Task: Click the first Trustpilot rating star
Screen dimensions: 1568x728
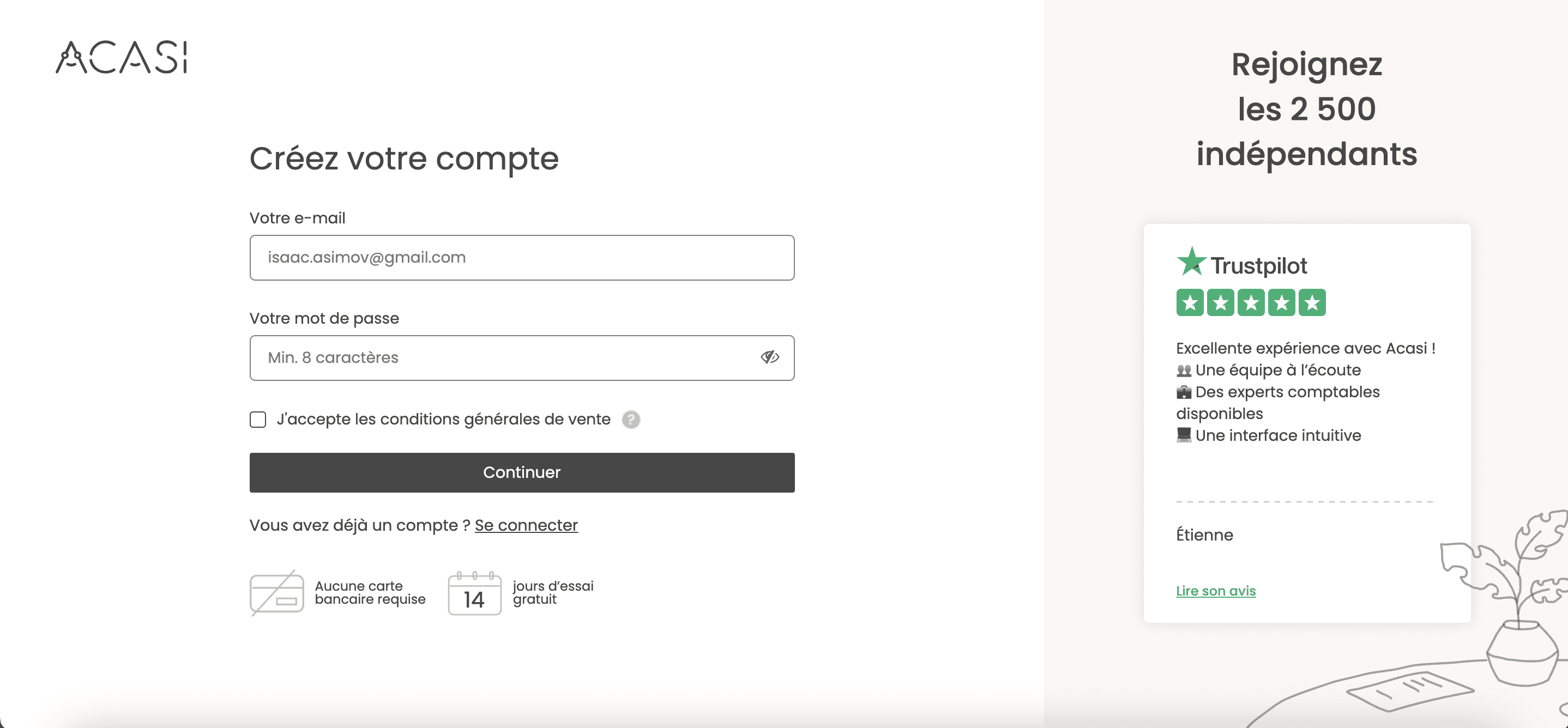Action: [x=1190, y=302]
